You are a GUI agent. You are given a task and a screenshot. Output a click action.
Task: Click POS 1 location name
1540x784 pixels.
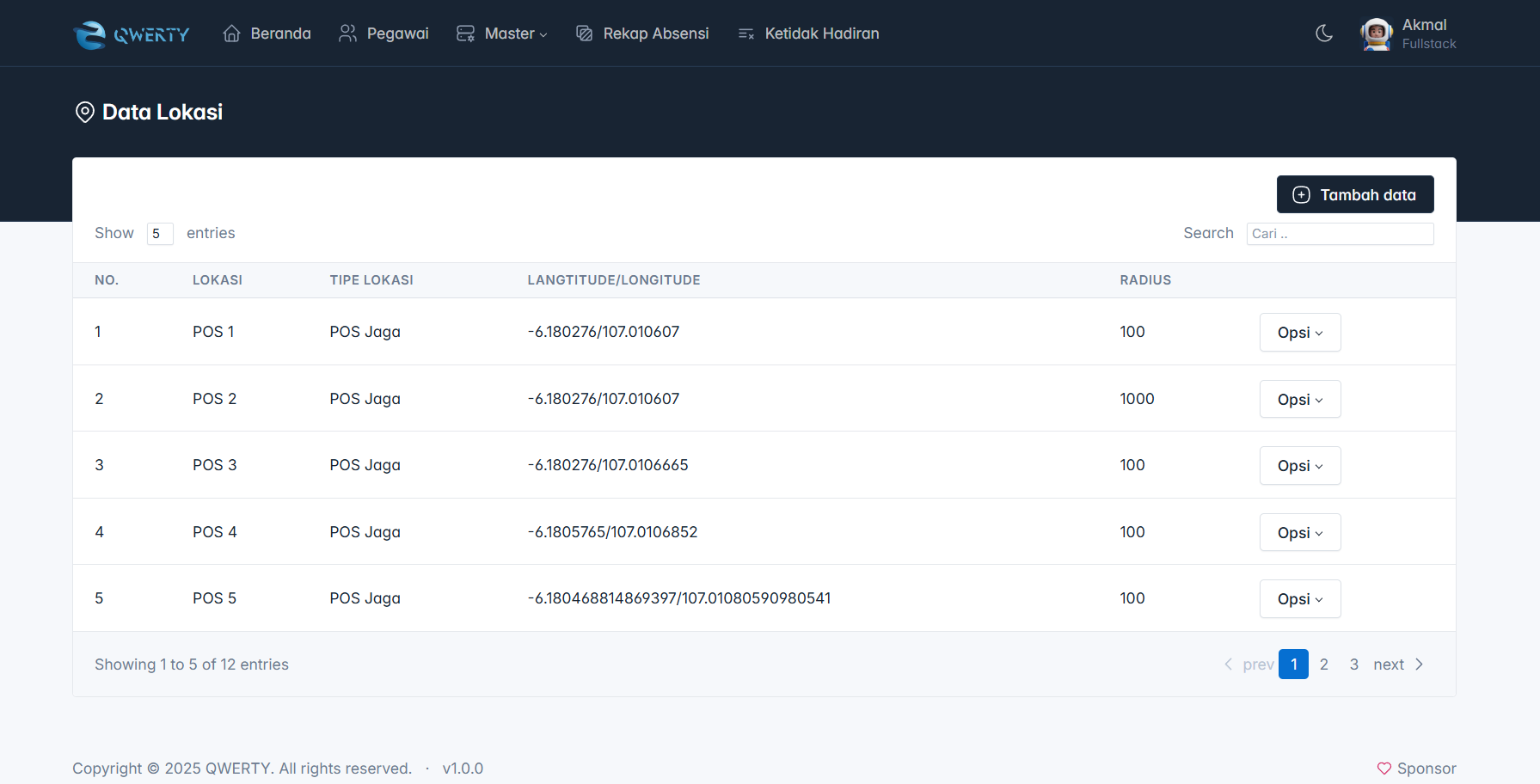(x=213, y=332)
